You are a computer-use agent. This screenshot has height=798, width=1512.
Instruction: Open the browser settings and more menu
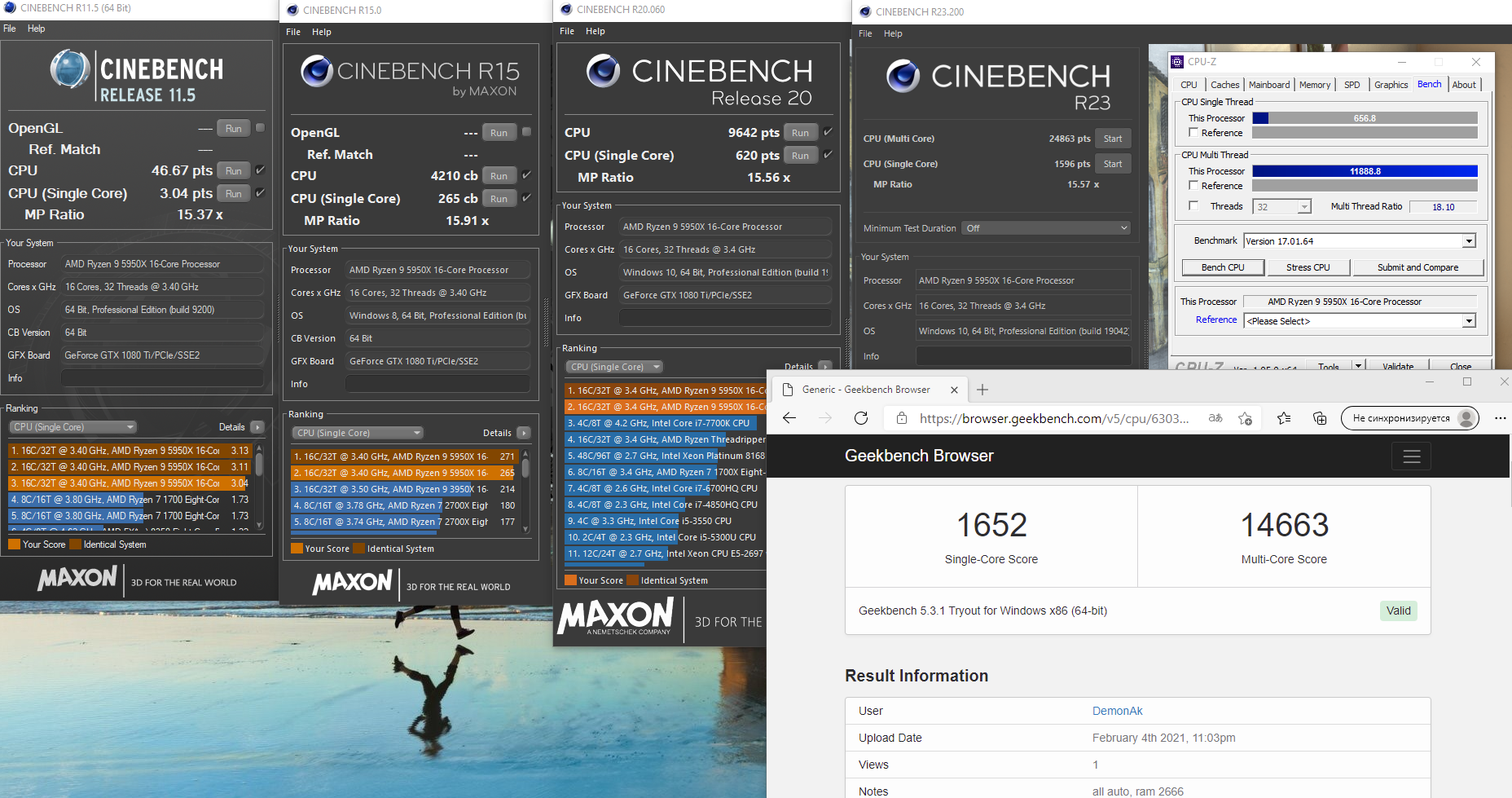[x=1500, y=418]
